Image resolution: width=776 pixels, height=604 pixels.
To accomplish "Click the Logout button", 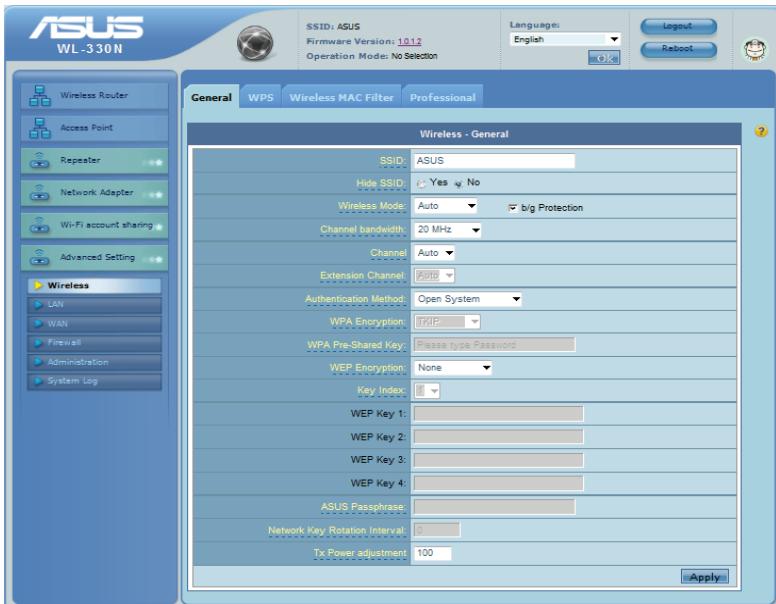I will [679, 26].
